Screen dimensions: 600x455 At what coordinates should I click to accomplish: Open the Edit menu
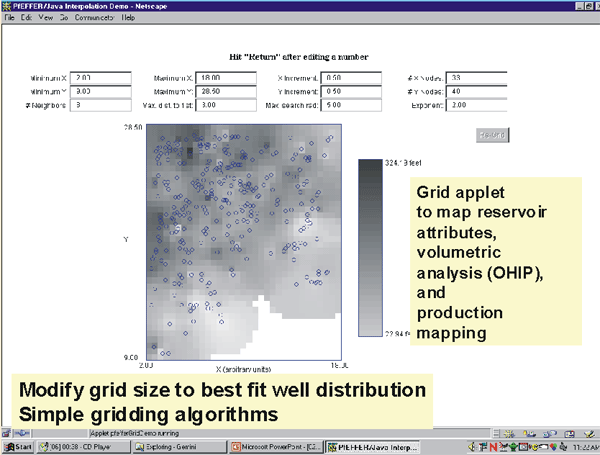(x=26, y=18)
